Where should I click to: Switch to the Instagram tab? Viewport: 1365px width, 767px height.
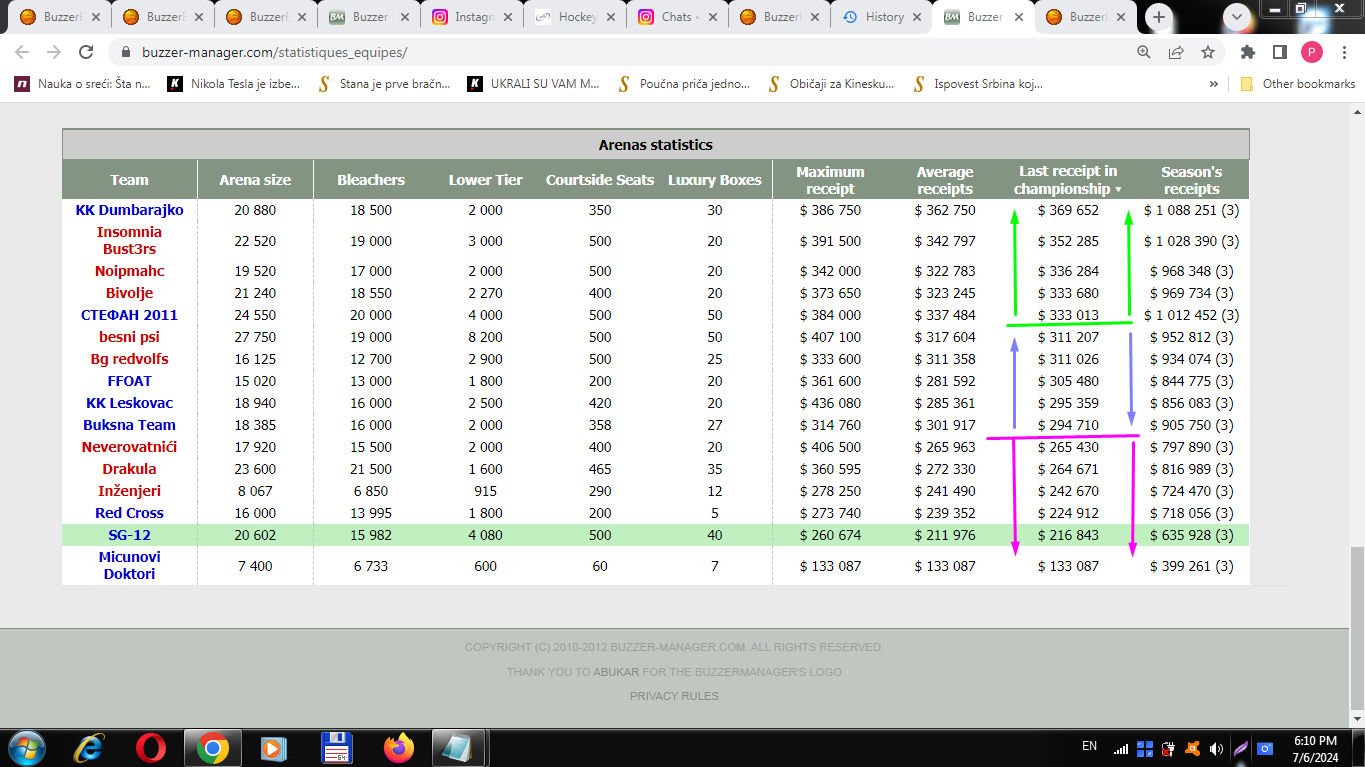click(x=474, y=17)
